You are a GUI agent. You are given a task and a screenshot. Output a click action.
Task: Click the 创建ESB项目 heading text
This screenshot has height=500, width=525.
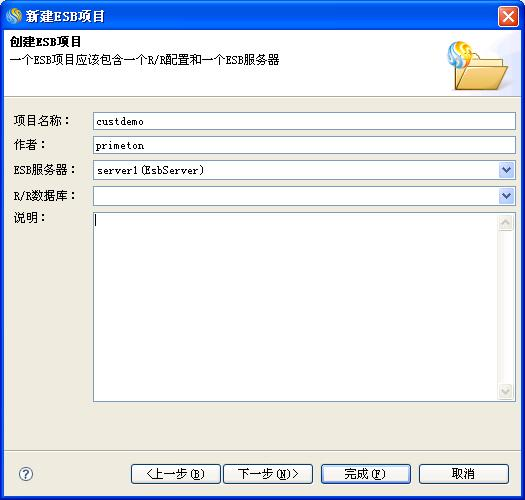tap(46, 42)
